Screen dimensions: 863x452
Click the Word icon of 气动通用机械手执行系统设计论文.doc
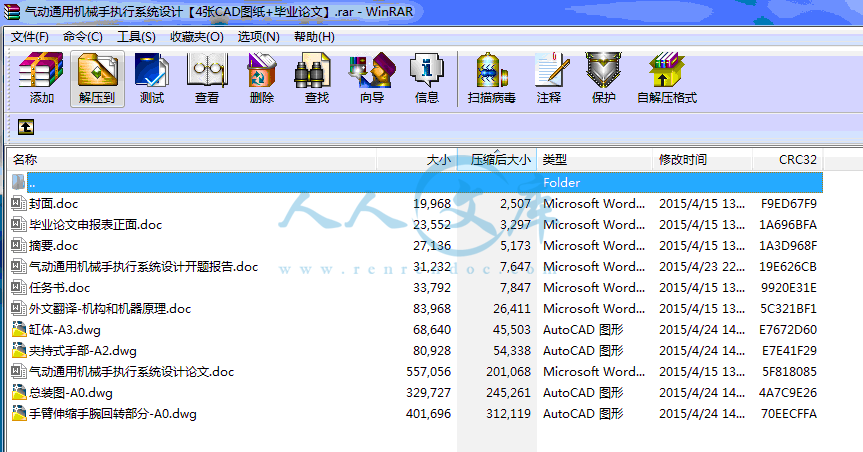(x=19, y=371)
